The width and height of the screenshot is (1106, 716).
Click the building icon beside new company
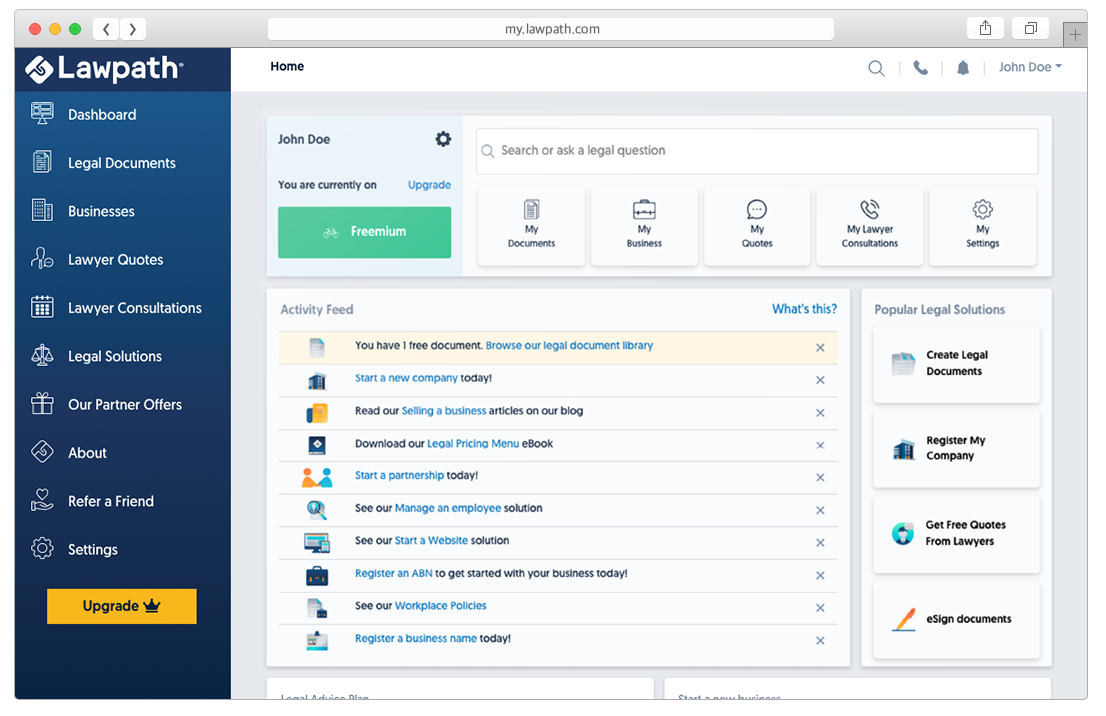click(x=317, y=381)
